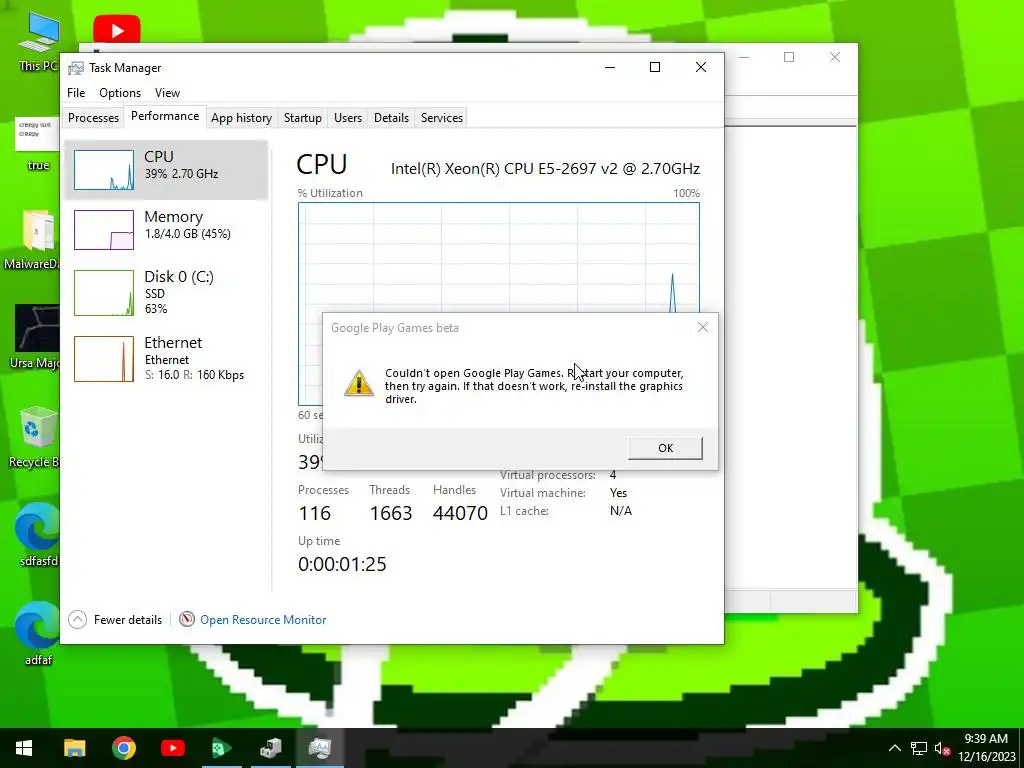Switch to the App history tab

click(x=241, y=118)
